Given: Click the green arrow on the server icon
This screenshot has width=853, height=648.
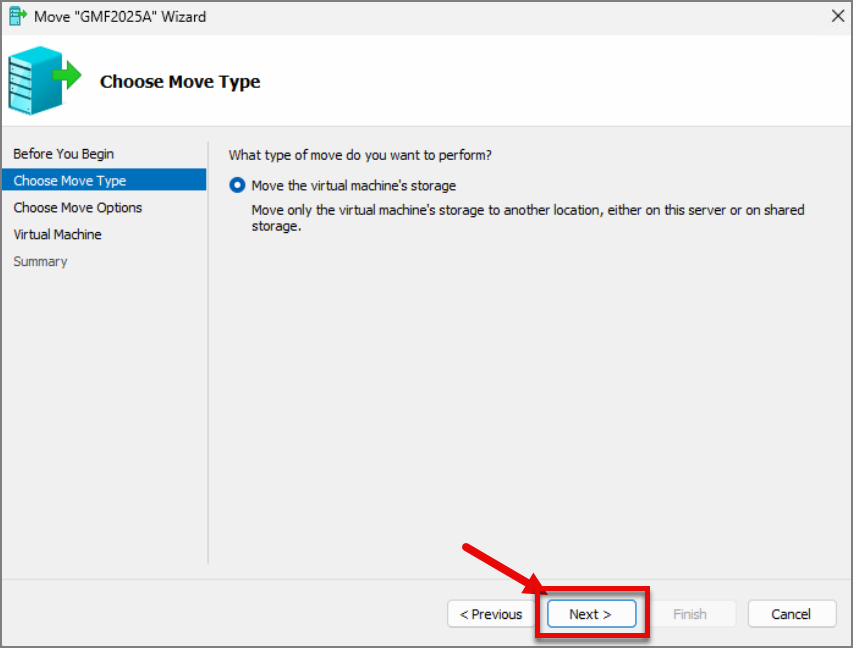Looking at the screenshot, I should coord(67,75).
